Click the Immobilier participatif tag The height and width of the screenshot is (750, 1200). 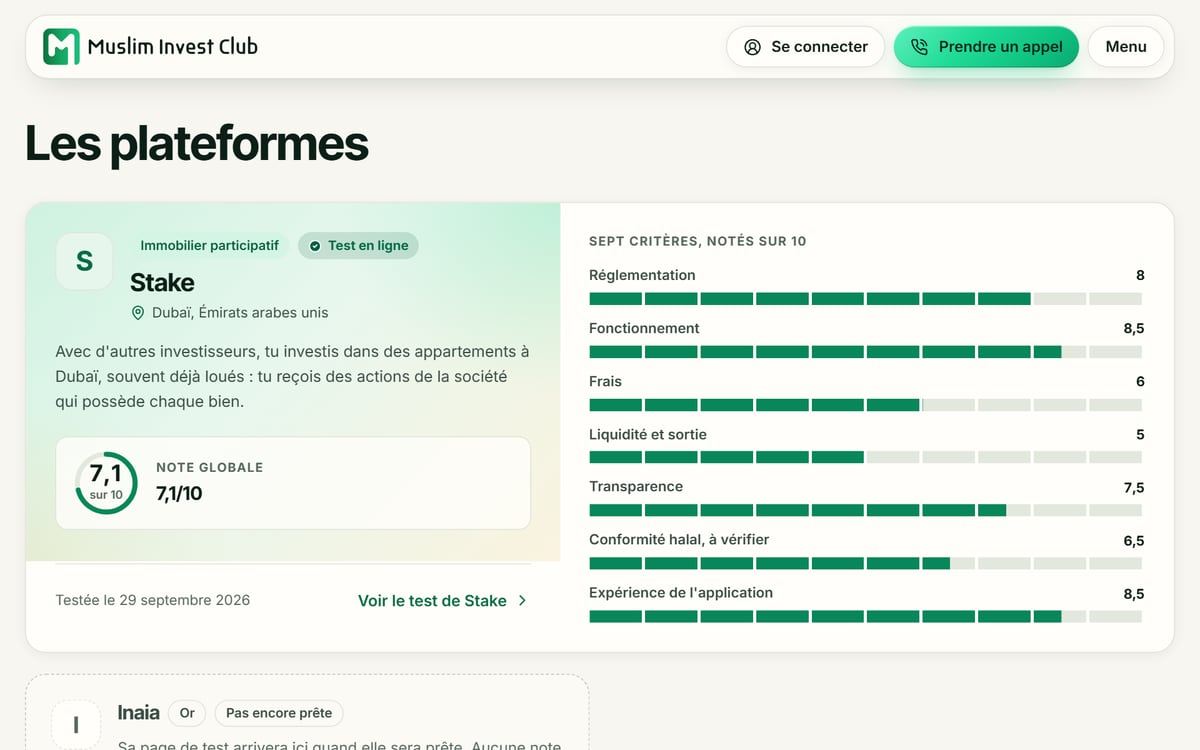point(210,245)
